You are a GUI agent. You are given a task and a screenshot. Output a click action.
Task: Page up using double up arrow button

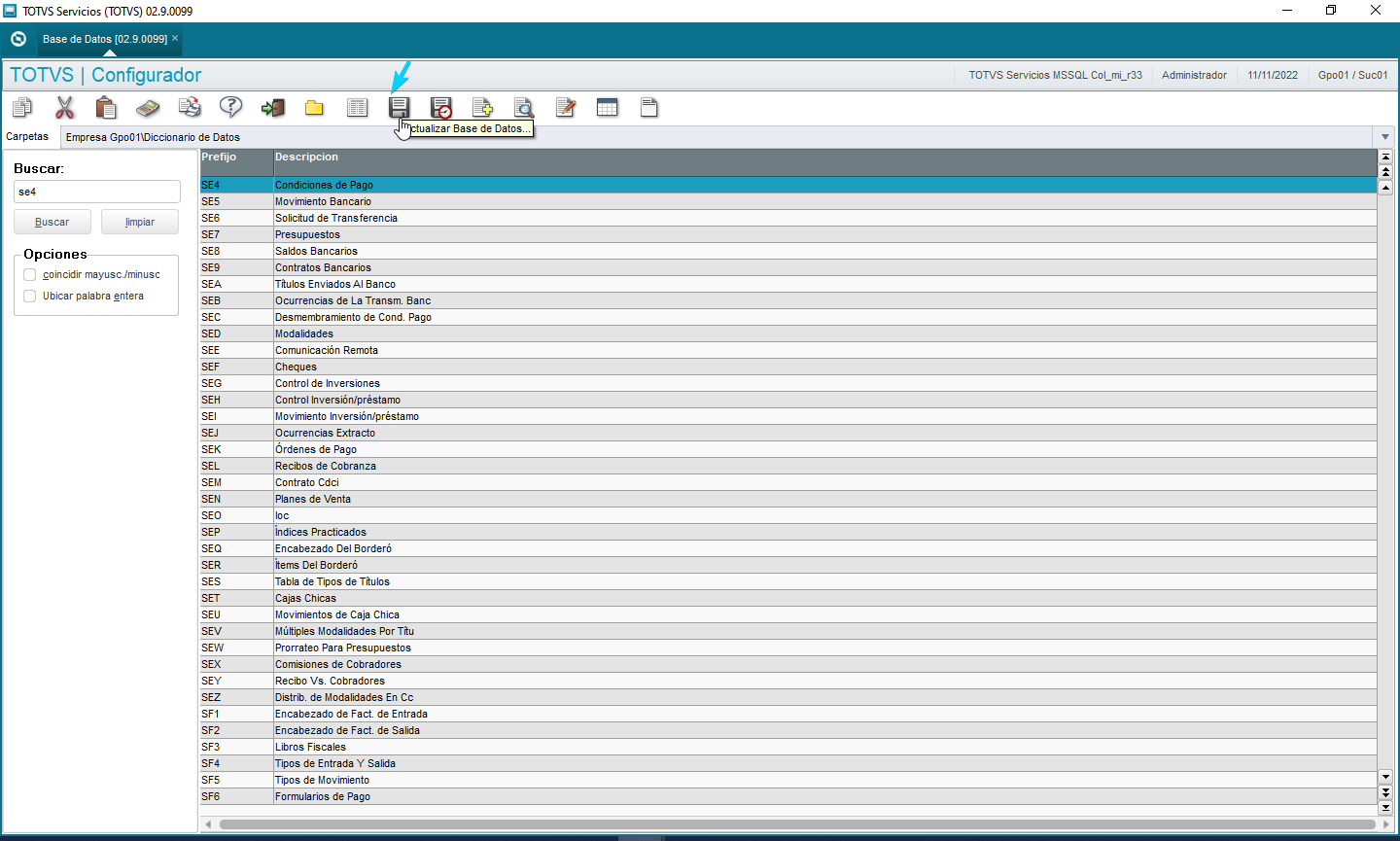click(1385, 172)
